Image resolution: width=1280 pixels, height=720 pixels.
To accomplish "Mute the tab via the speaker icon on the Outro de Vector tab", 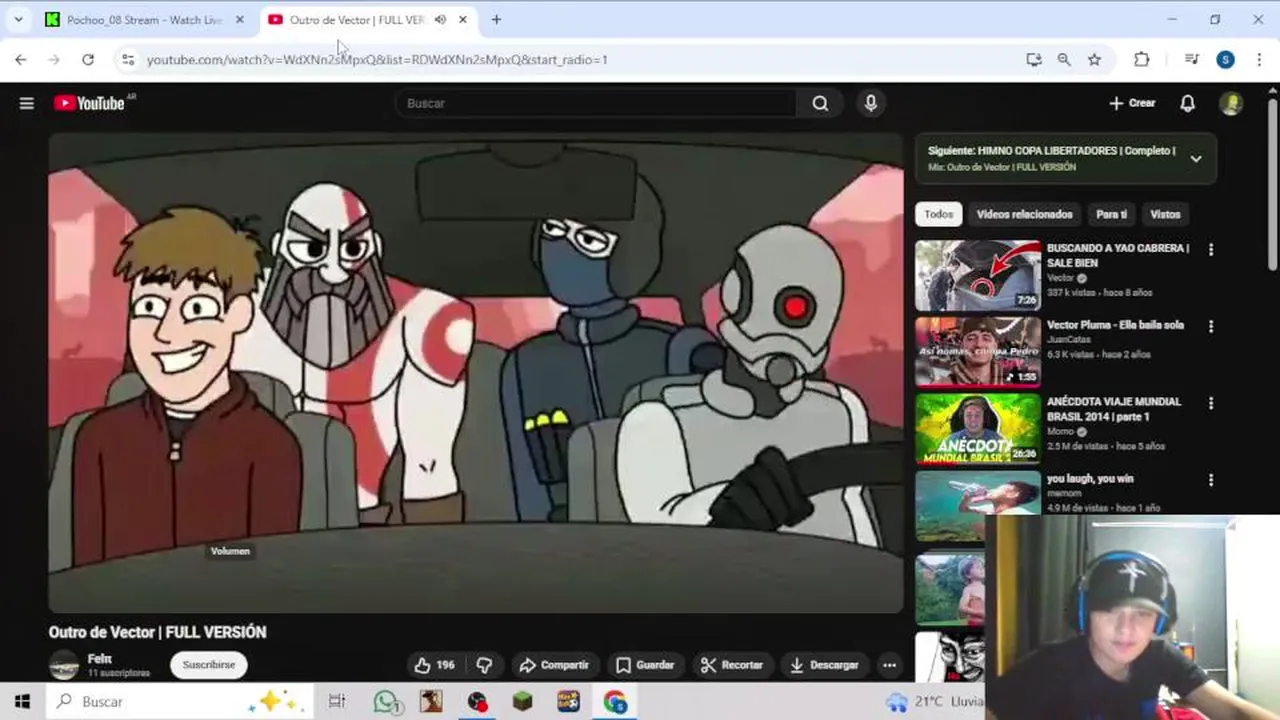I will tap(440, 19).
